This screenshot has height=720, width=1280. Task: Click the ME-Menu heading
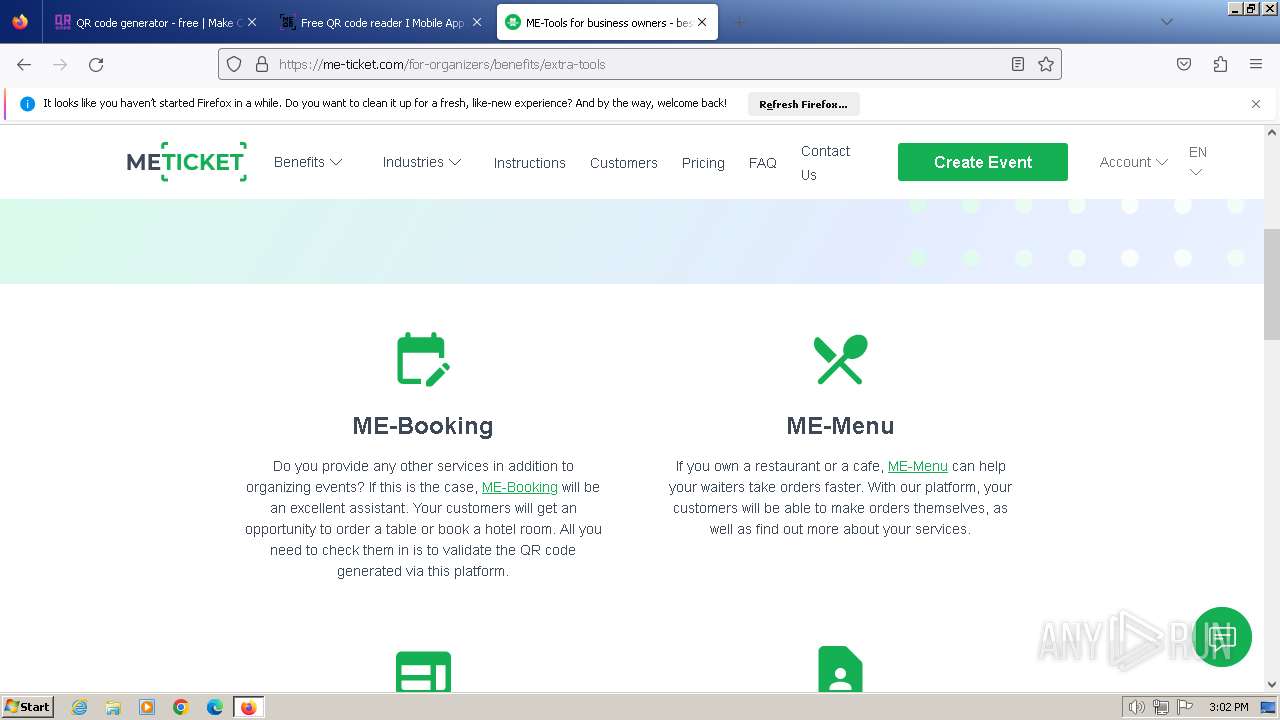pyautogui.click(x=840, y=426)
